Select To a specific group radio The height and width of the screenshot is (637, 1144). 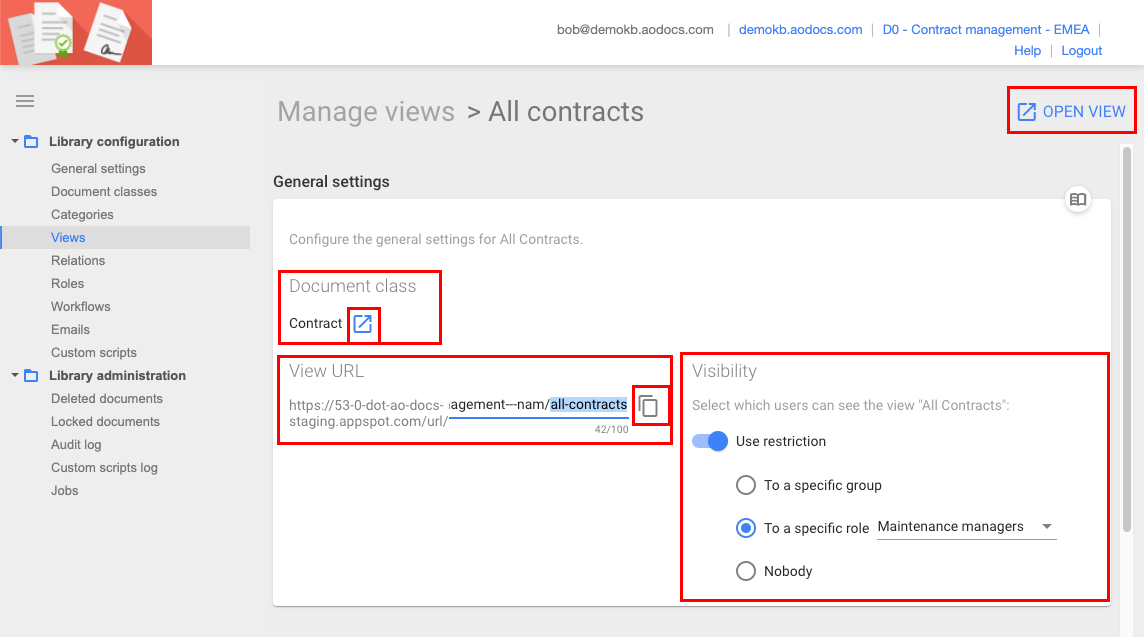point(745,485)
